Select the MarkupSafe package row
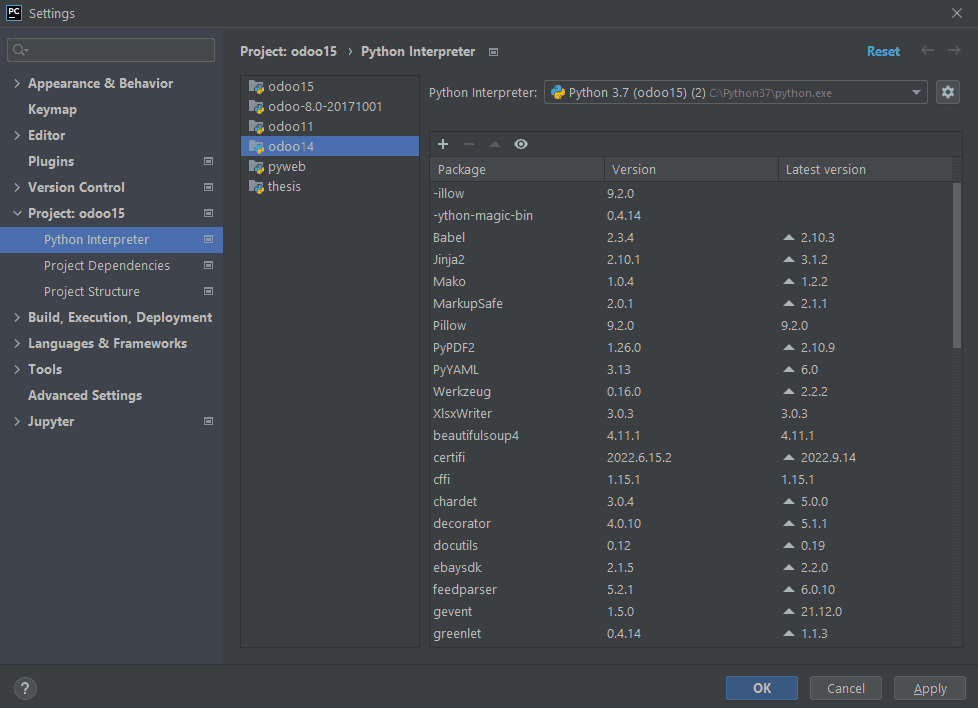Screen dimensions: 978x708 coord(691,304)
